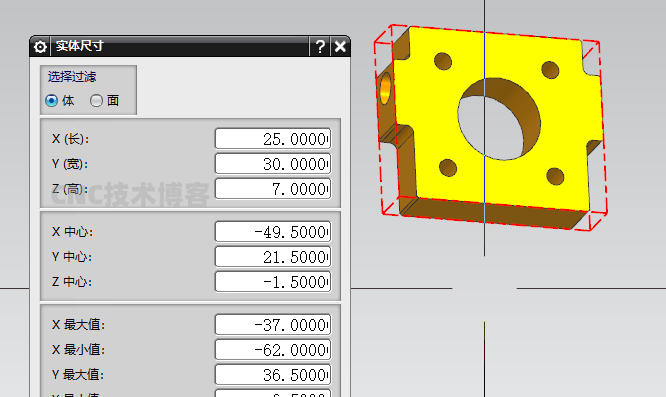The image size is (666, 397).
Task: Click the 实体尺寸 dialog title
Action: coord(79,46)
